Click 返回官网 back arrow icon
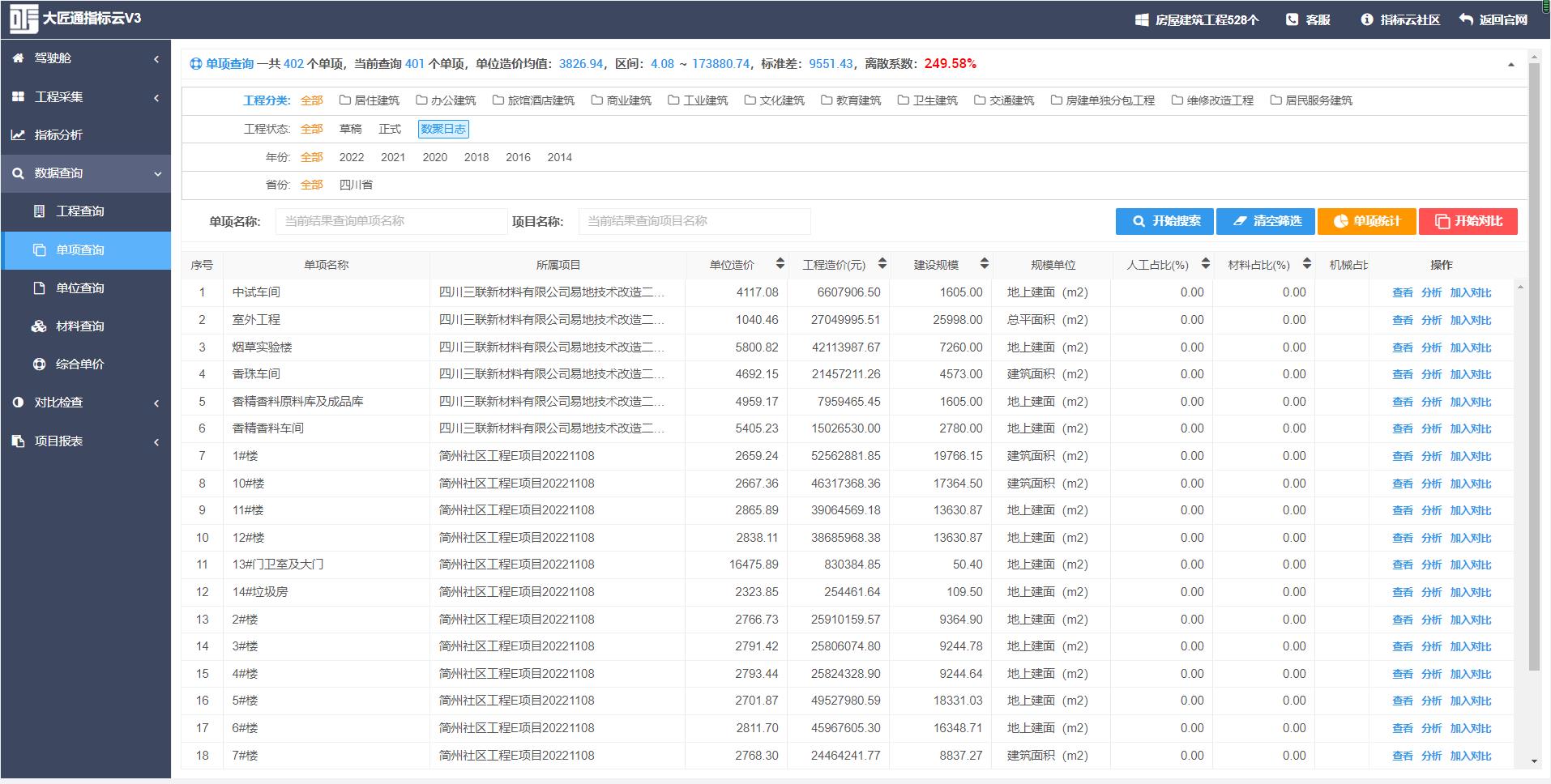The height and width of the screenshot is (784, 1551). pyautogui.click(x=1466, y=19)
